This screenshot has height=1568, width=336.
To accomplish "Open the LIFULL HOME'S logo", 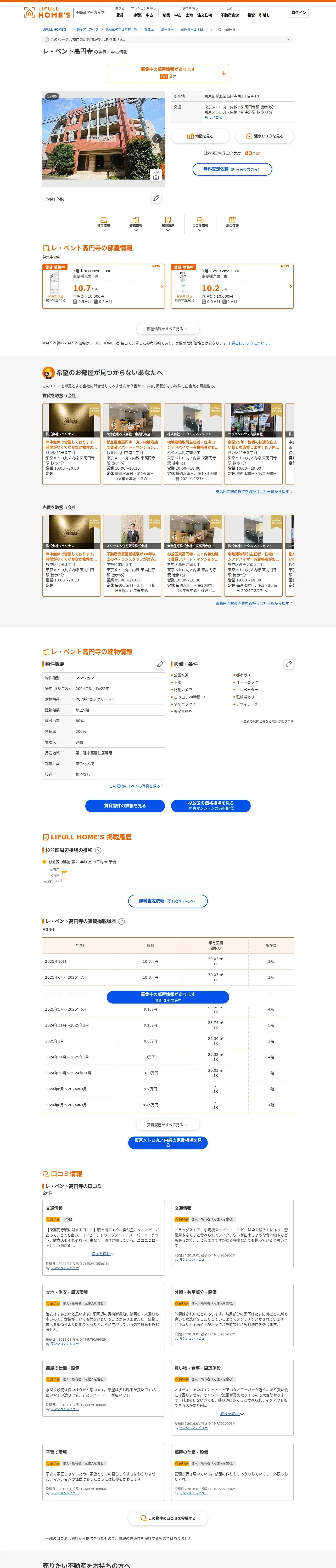I will pyautogui.click(x=47, y=12).
